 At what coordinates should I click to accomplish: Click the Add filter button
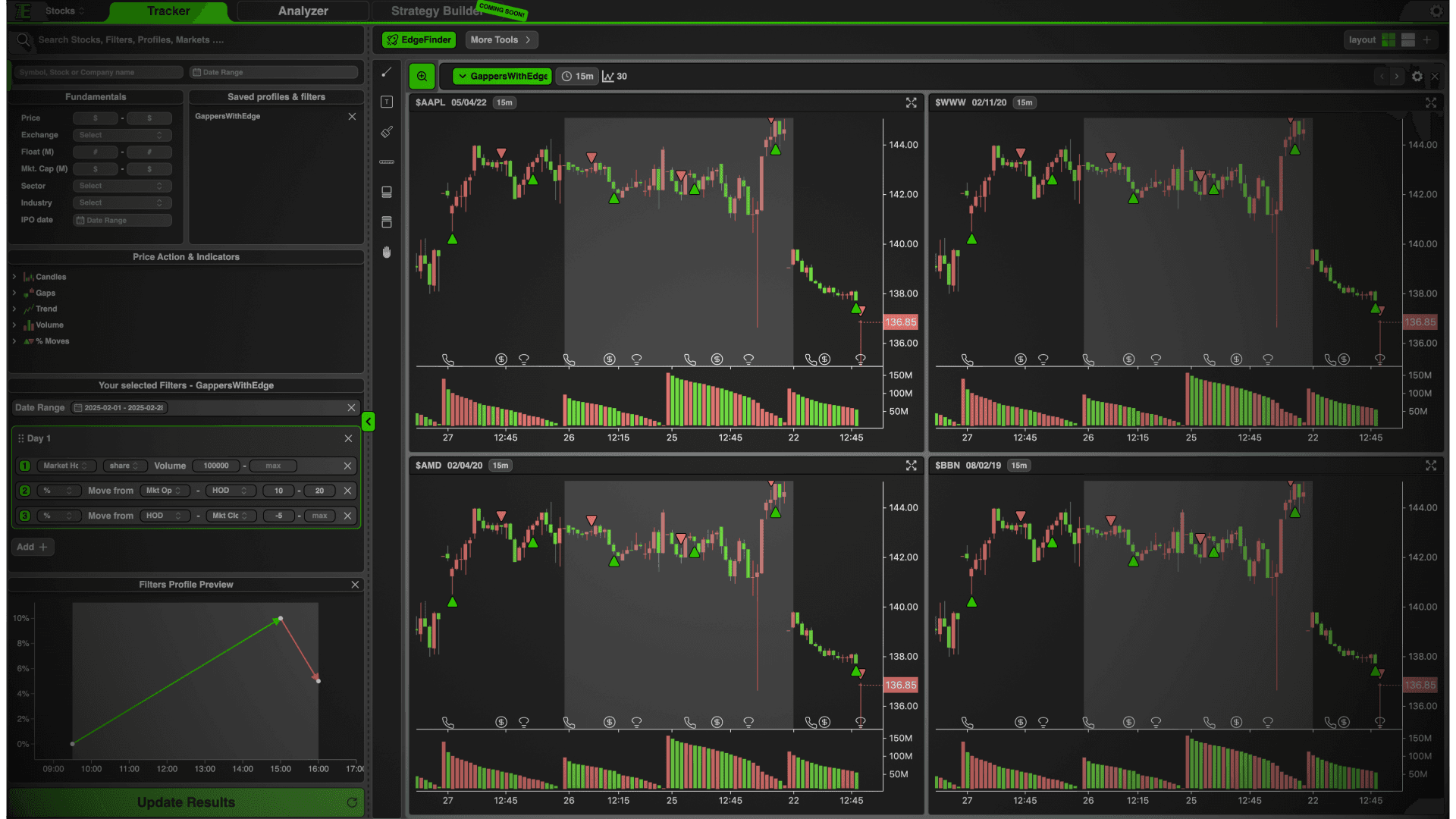(x=33, y=547)
